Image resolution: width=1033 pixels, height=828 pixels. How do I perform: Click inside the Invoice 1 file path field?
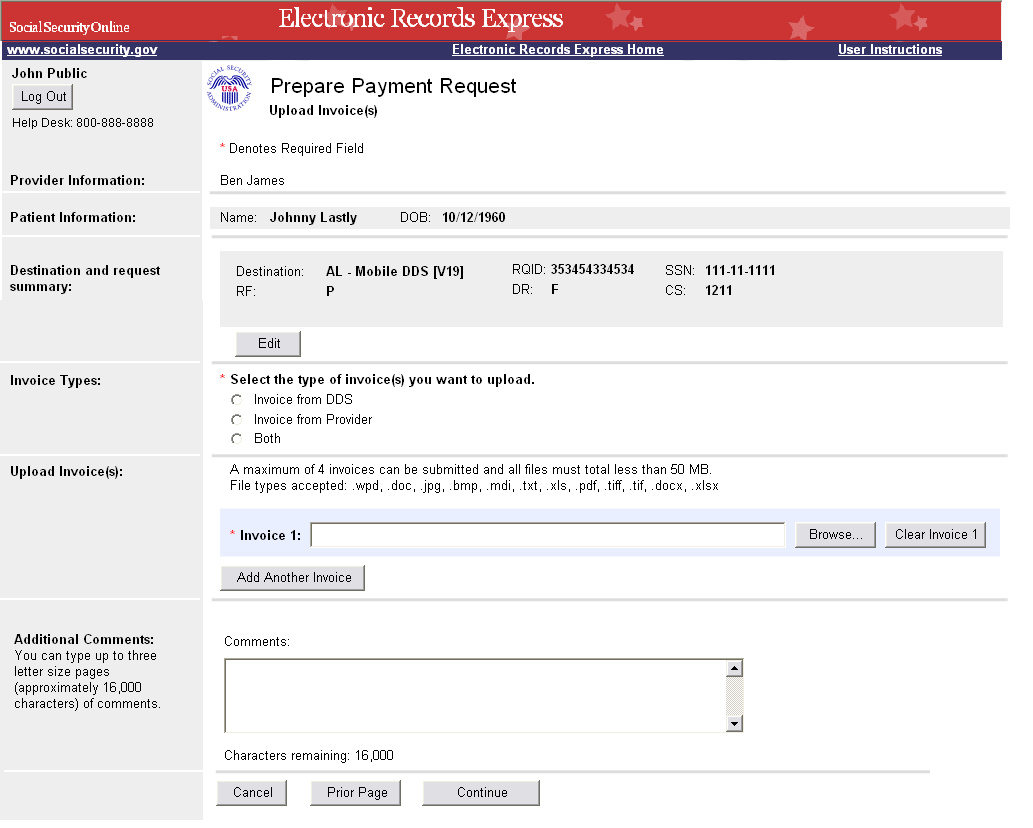click(547, 535)
